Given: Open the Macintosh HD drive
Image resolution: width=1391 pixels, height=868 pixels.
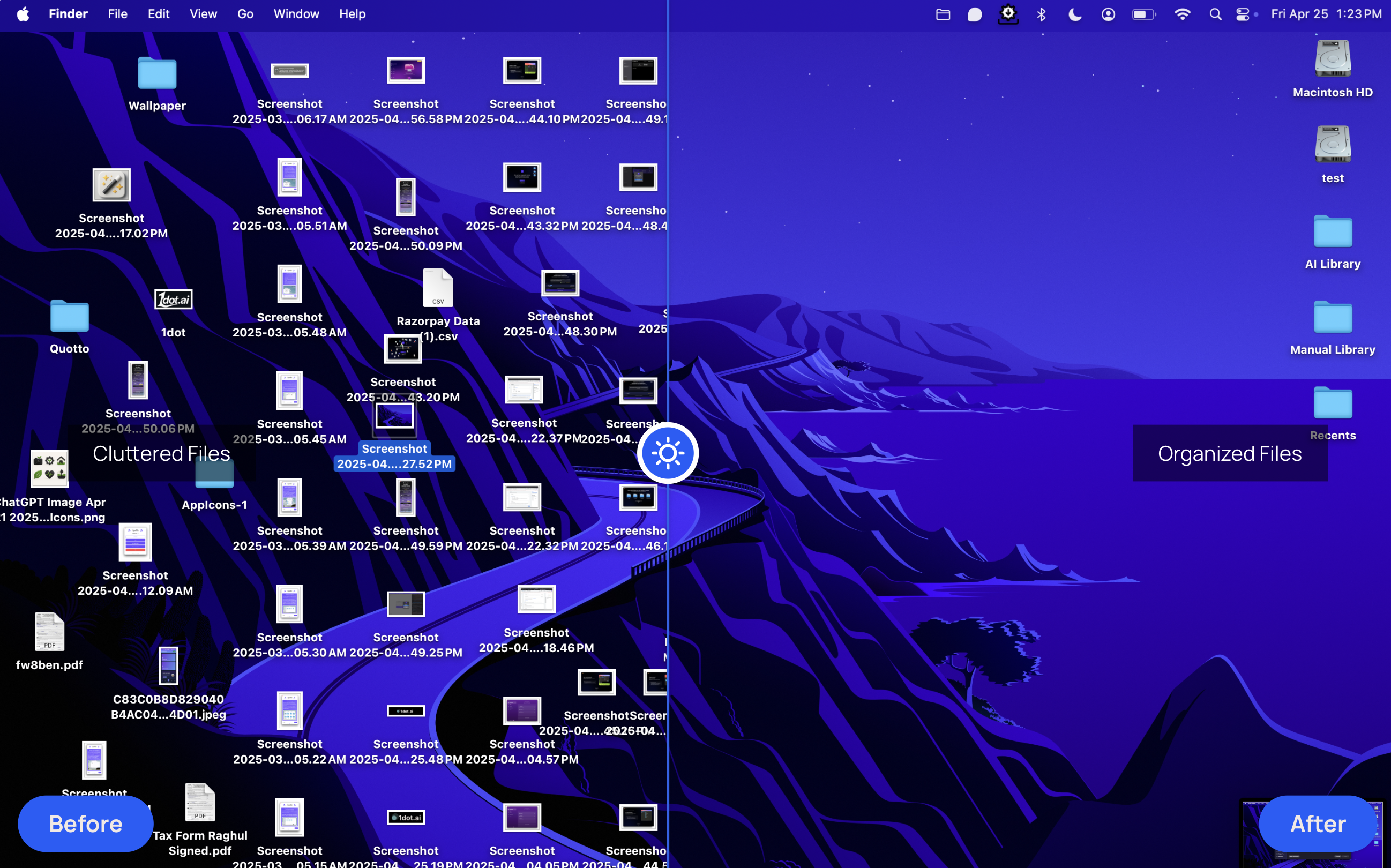Looking at the screenshot, I should coord(1333,59).
